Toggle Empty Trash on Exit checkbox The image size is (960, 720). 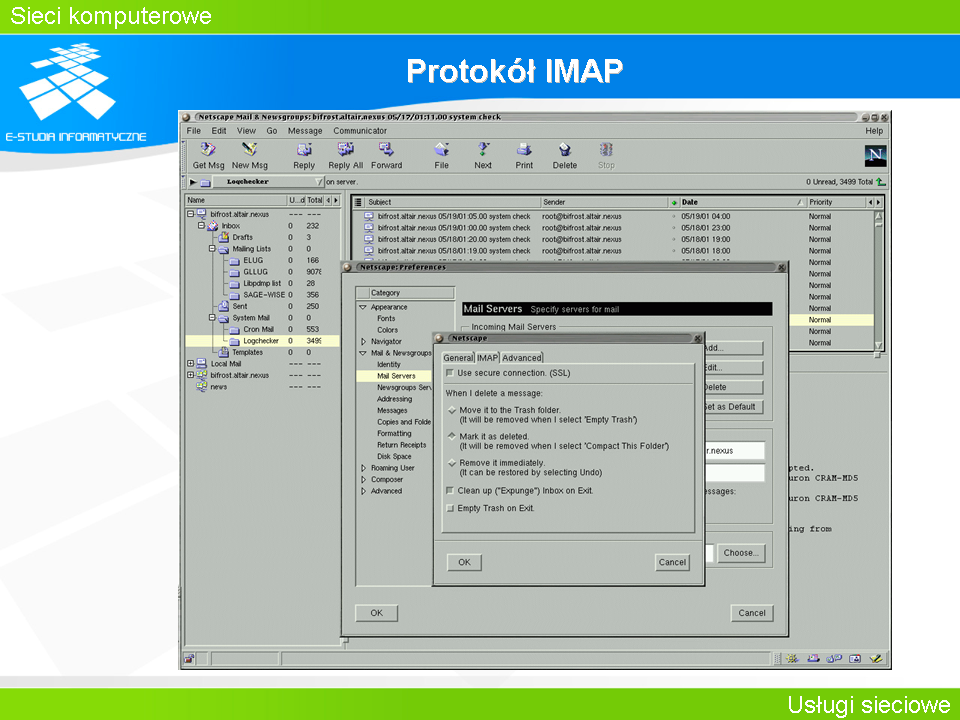[450, 508]
